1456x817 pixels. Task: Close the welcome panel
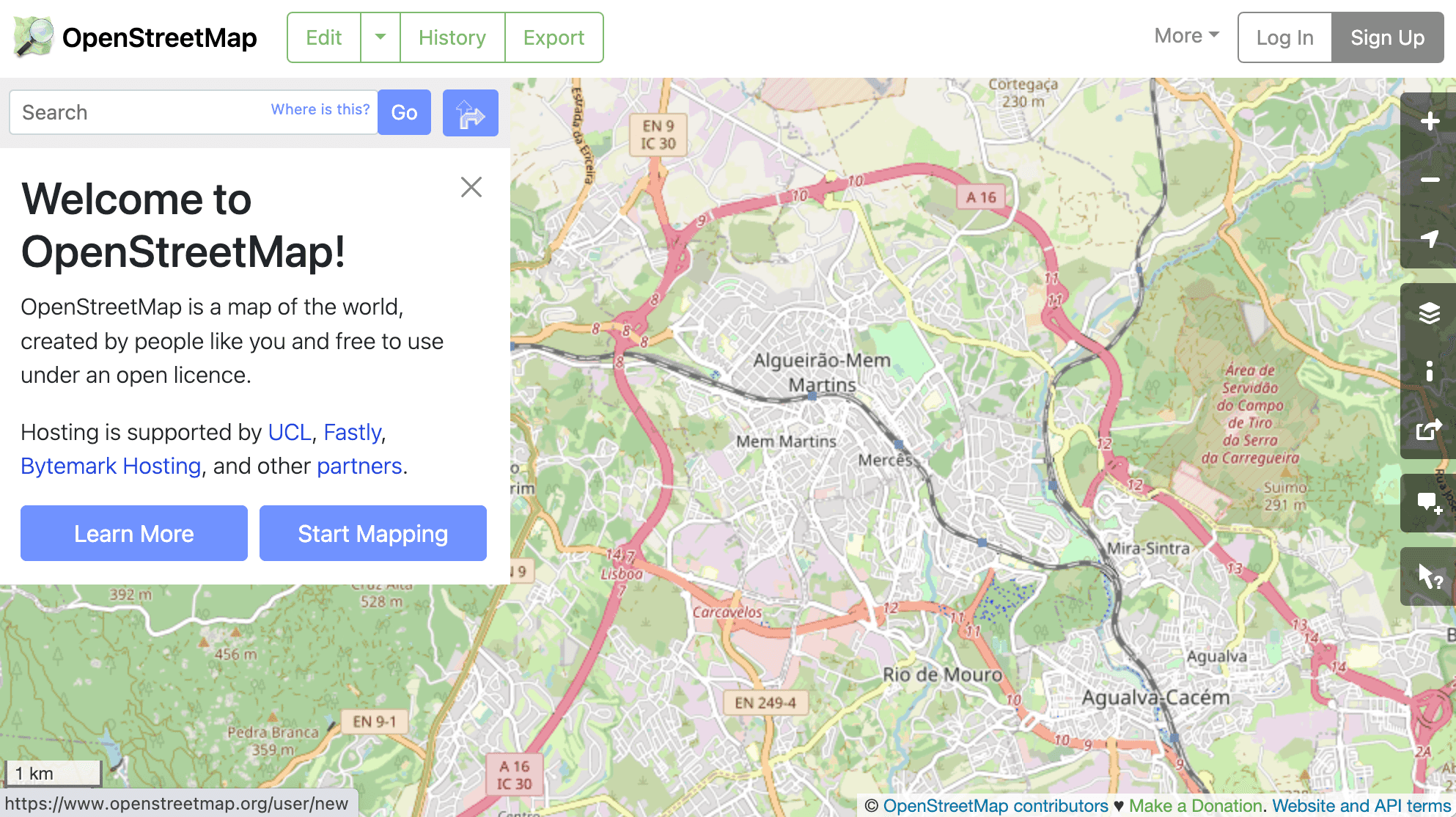[x=471, y=187]
